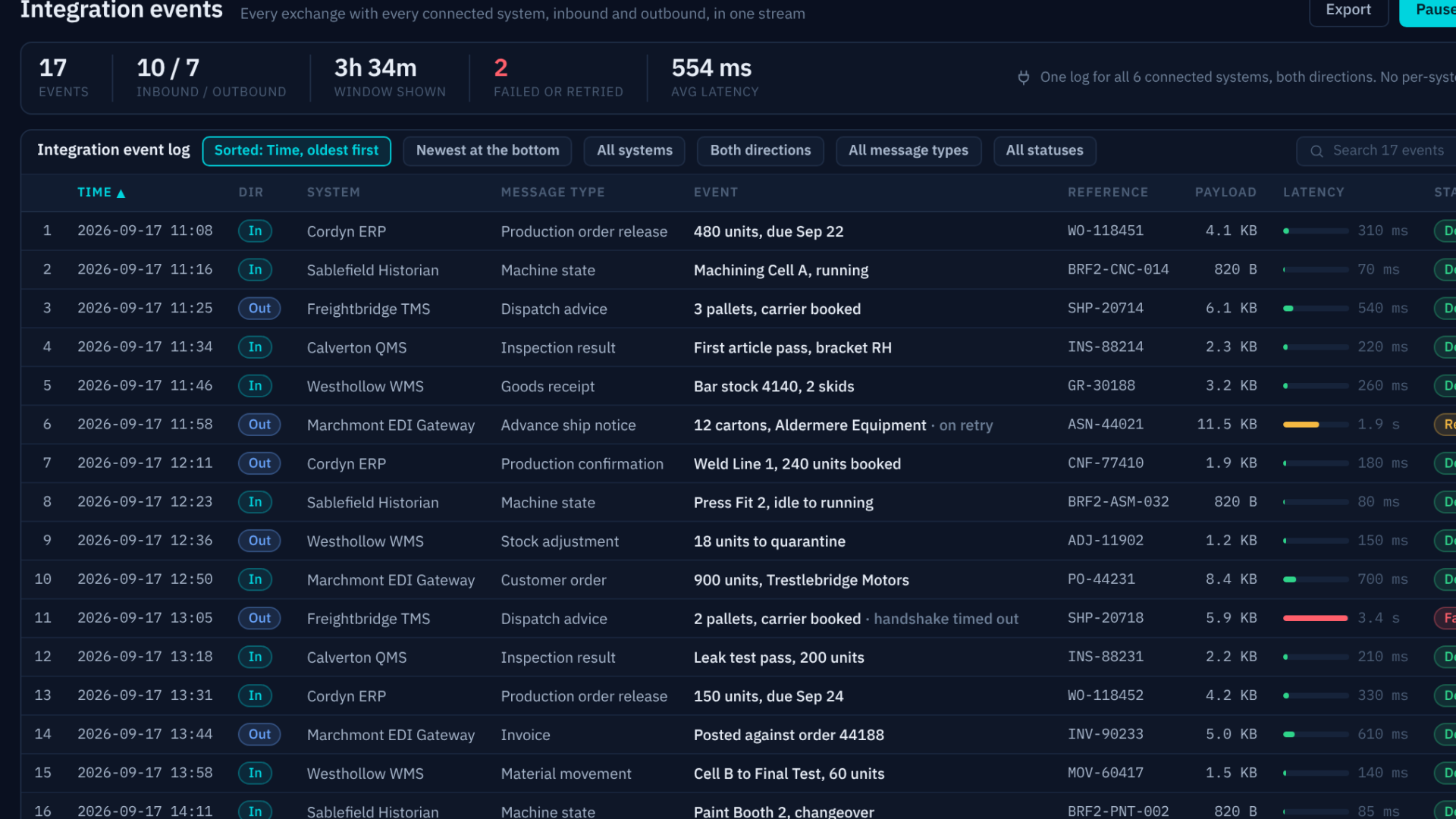
Task: Sort by the TIME column header
Action: (101, 193)
